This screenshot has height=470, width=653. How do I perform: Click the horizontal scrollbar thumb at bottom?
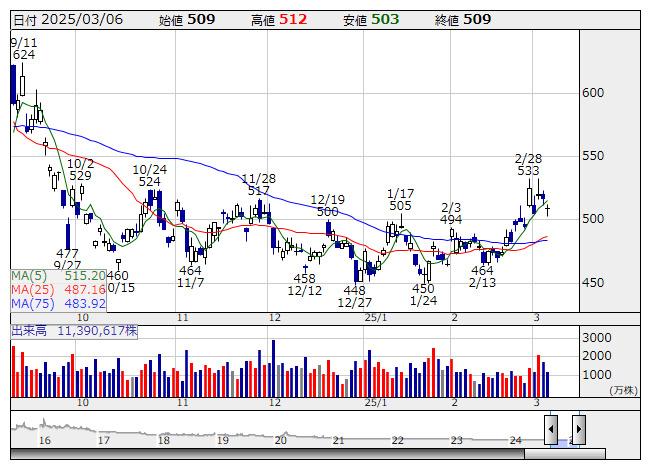coord(565,454)
